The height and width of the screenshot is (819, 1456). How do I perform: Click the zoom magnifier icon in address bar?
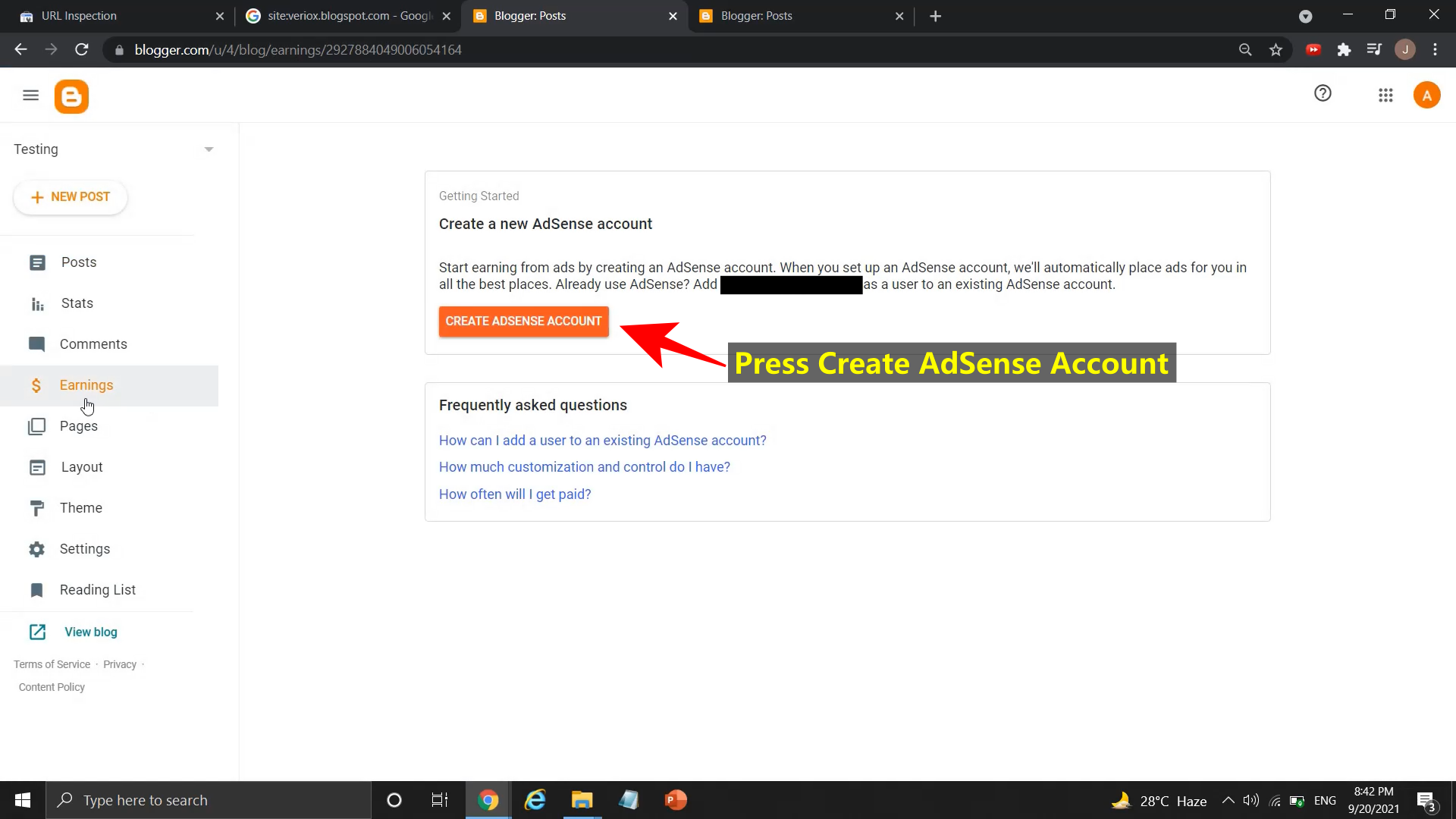[1245, 50]
